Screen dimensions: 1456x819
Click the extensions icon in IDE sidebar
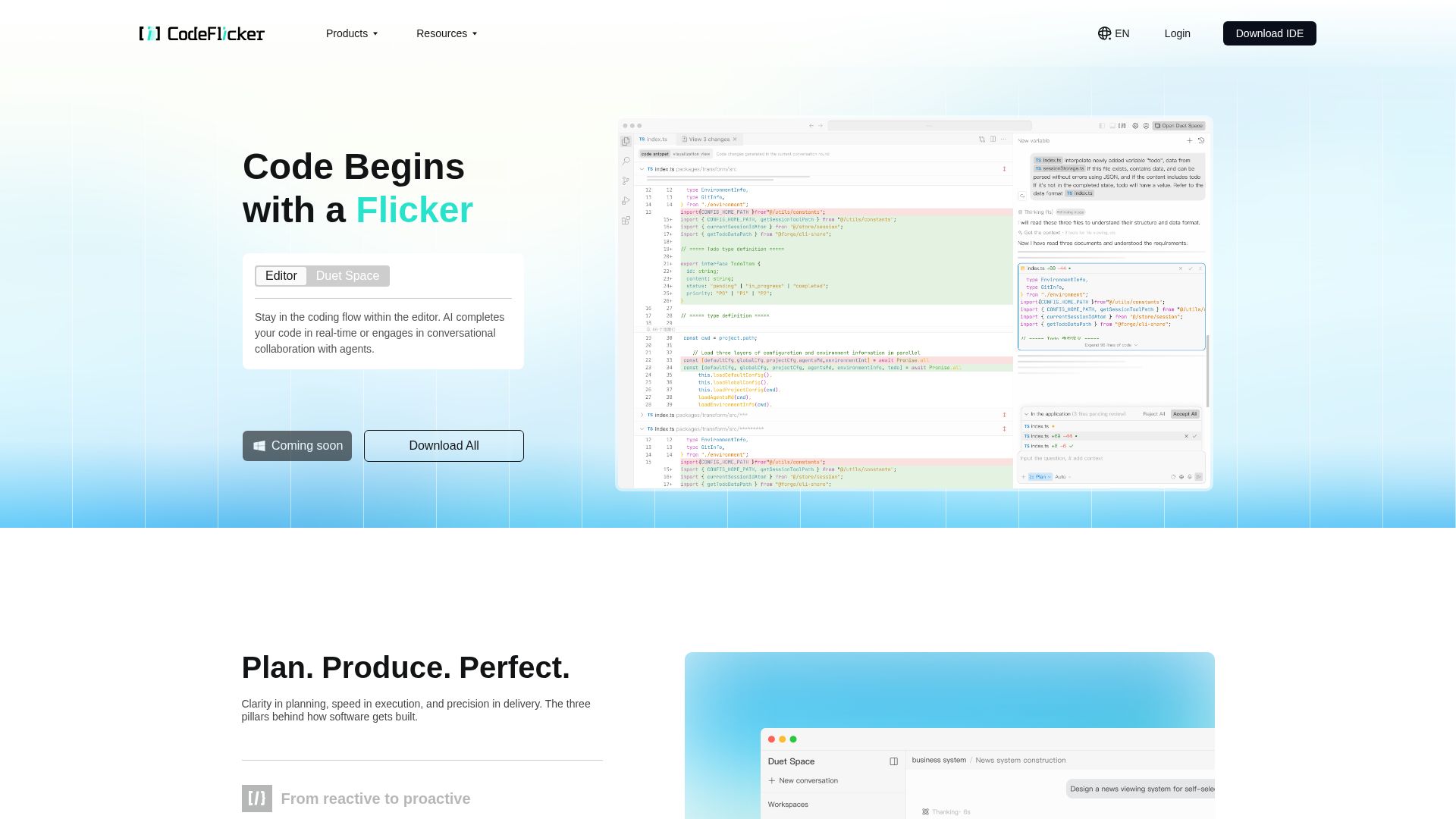pos(626,221)
